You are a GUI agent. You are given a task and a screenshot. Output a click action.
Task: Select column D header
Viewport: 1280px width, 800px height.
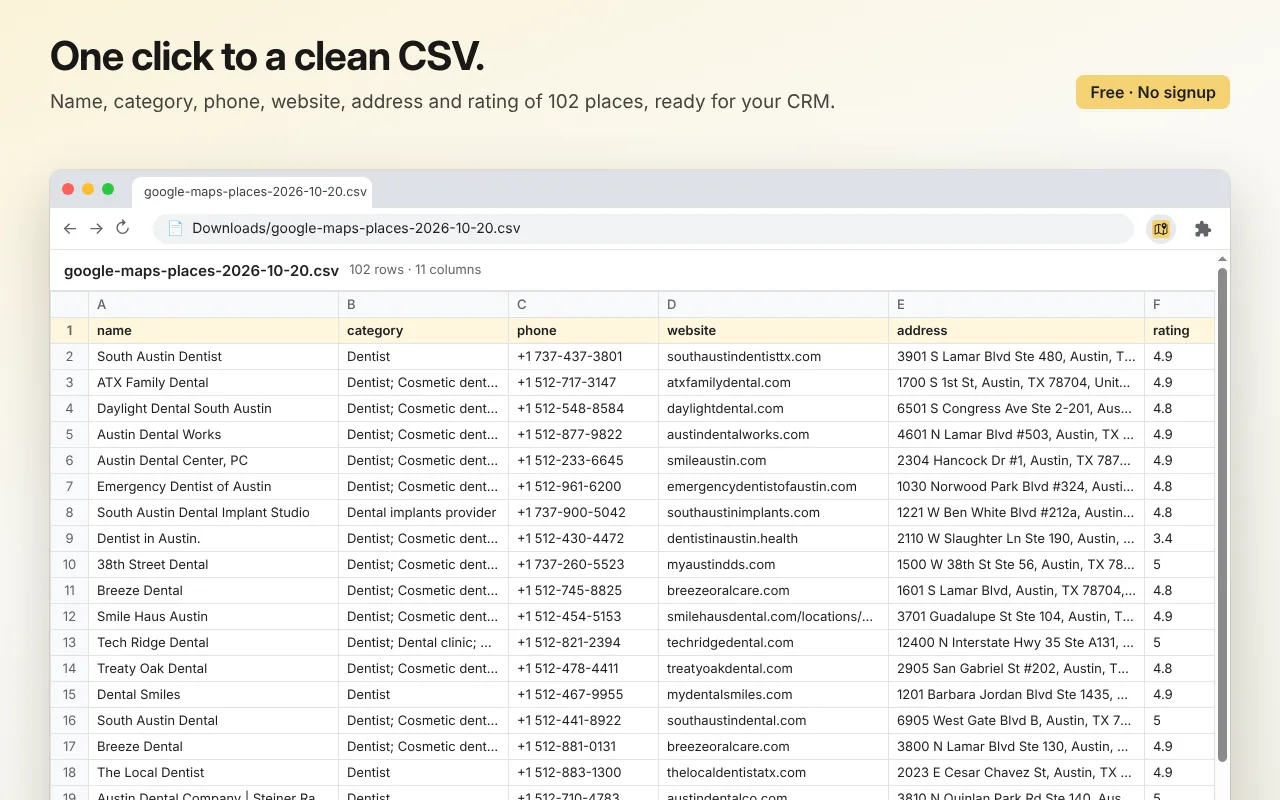click(x=774, y=304)
